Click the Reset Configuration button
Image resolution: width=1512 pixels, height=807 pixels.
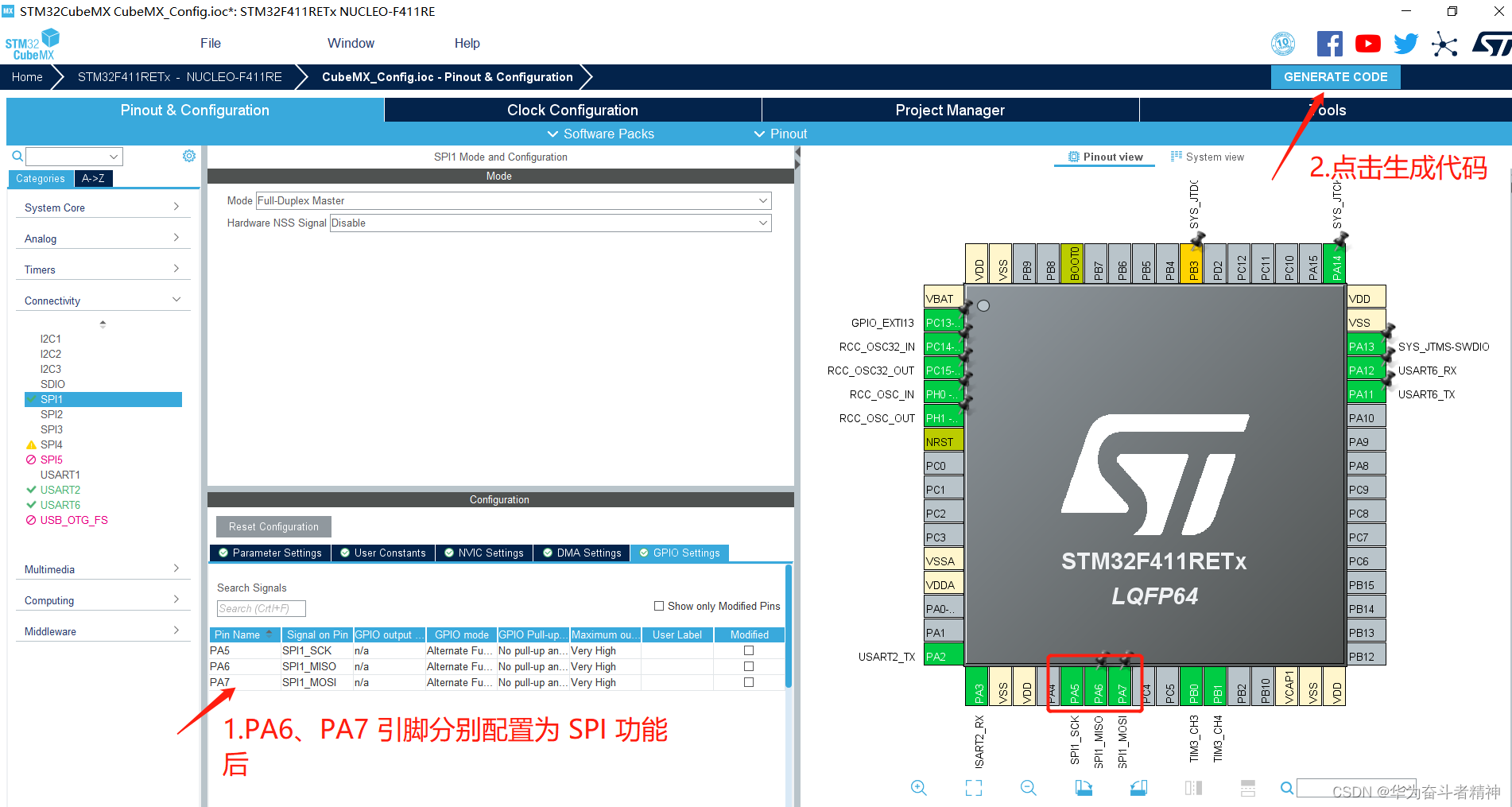point(273,526)
